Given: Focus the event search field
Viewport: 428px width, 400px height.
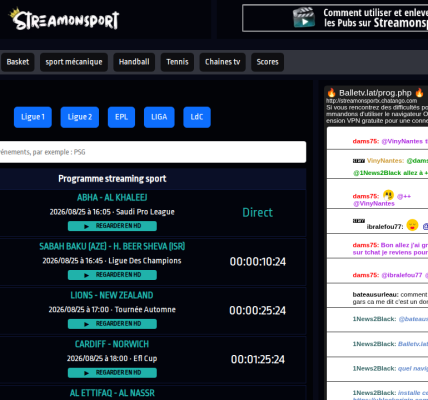Looking at the screenshot, I should [152, 152].
